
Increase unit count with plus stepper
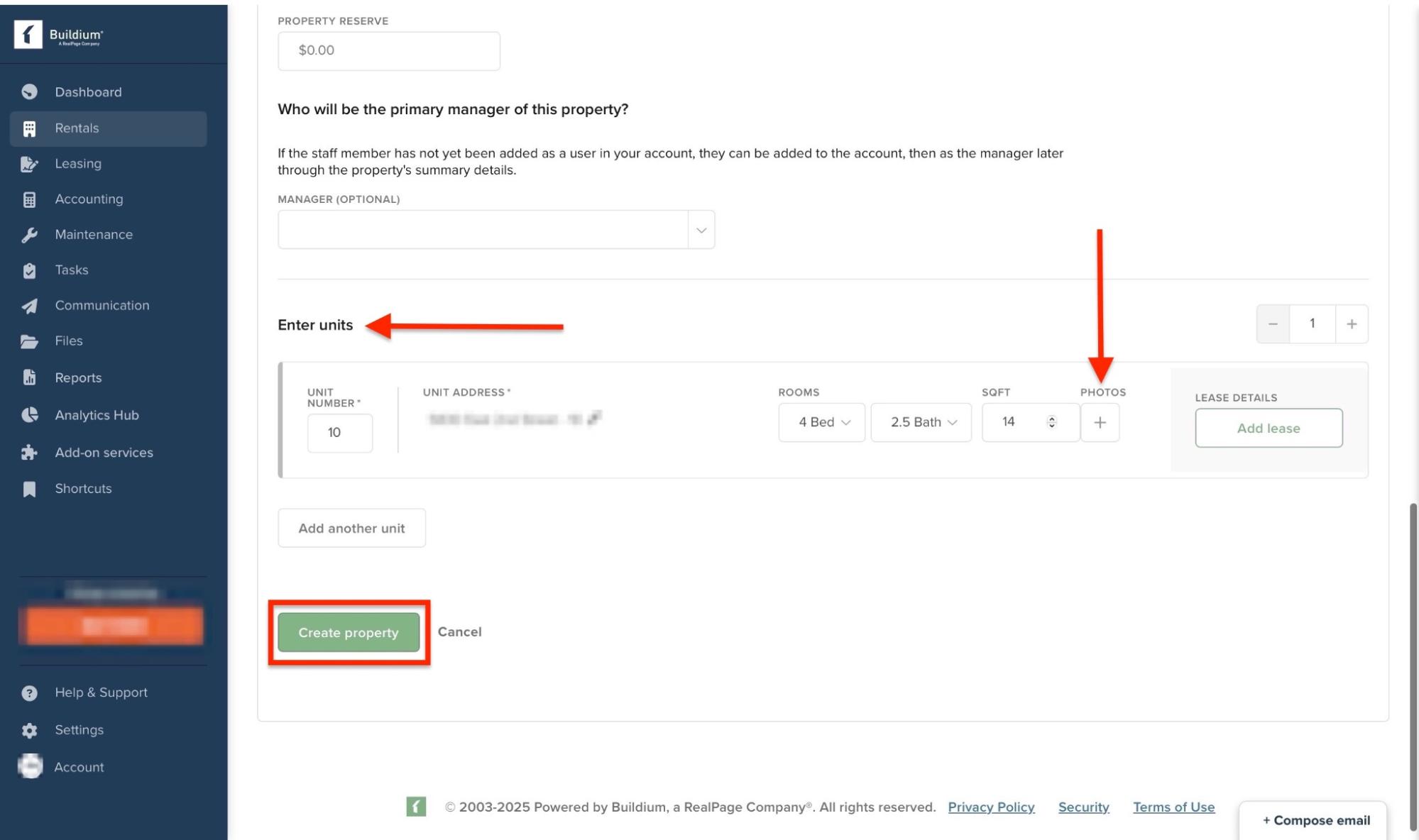click(x=1351, y=324)
